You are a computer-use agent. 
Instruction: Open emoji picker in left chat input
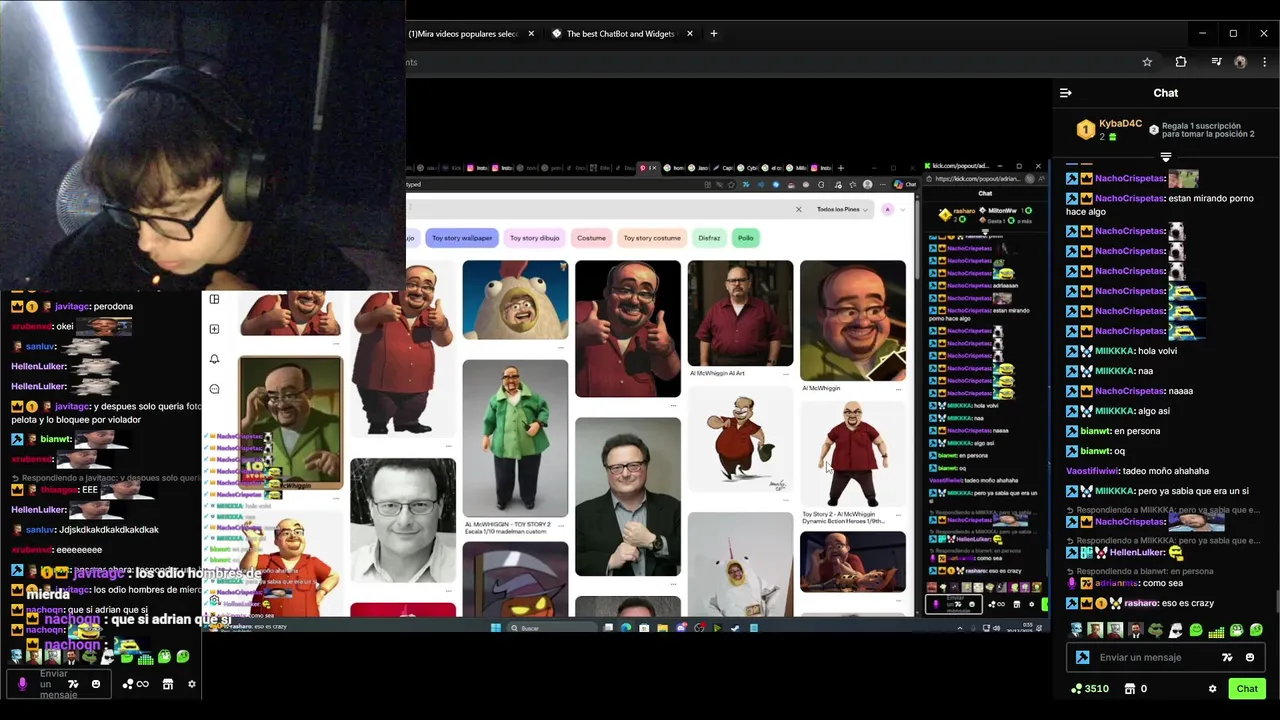click(x=96, y=684)
